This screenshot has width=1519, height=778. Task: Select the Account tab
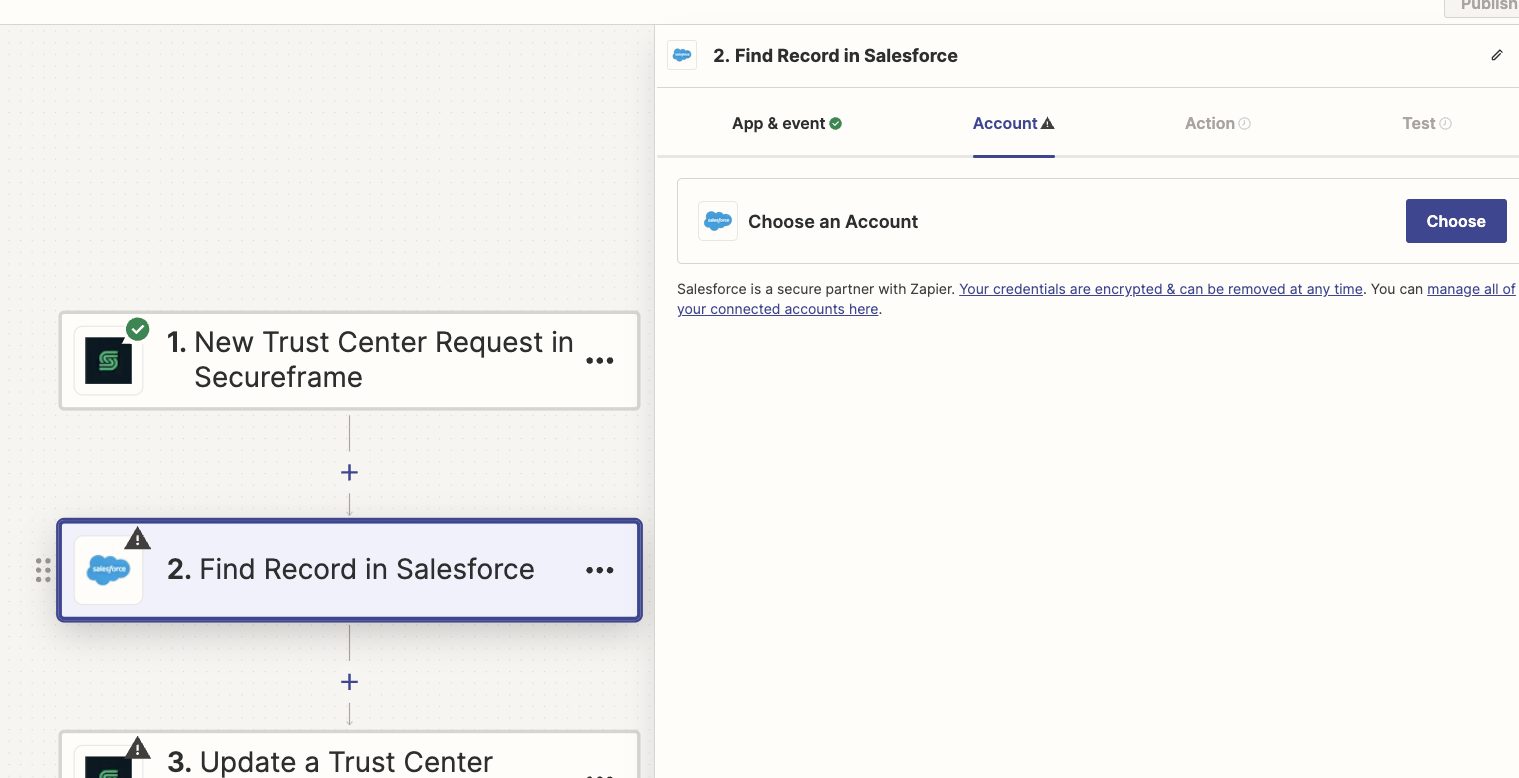pyautogui.click(x=1013, y=123)
